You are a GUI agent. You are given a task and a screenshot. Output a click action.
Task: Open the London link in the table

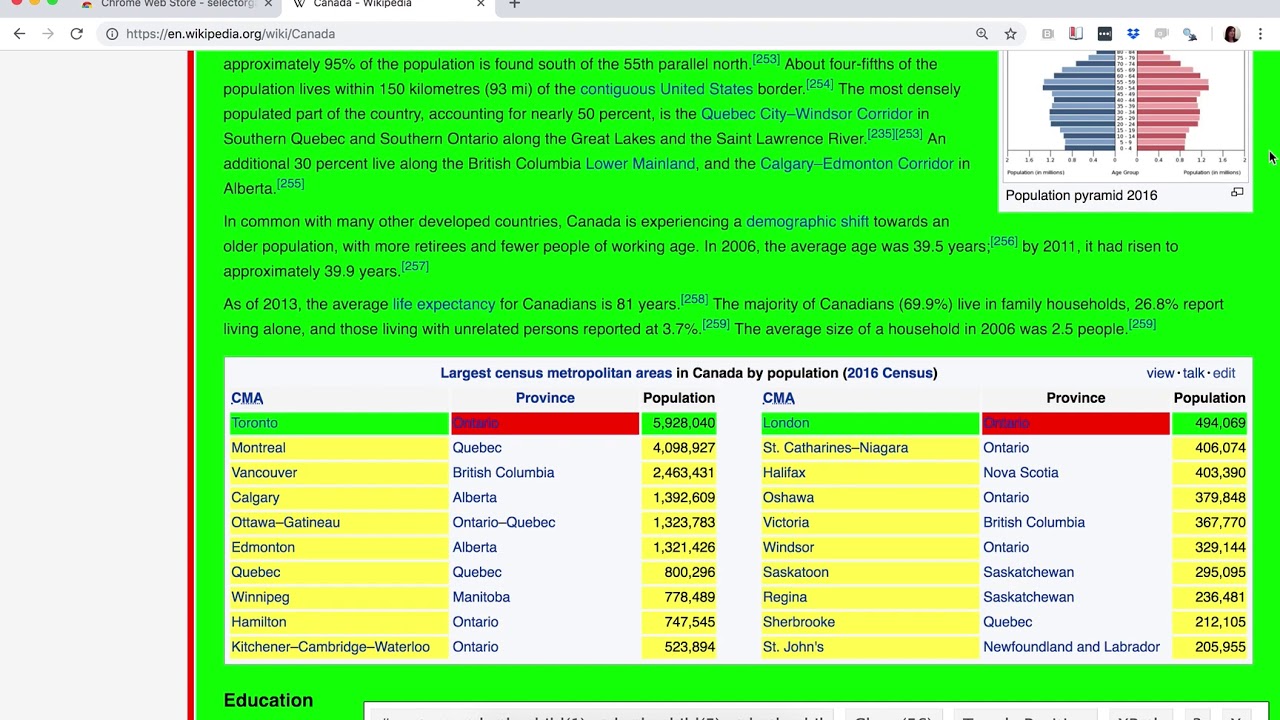click(786, 423)
